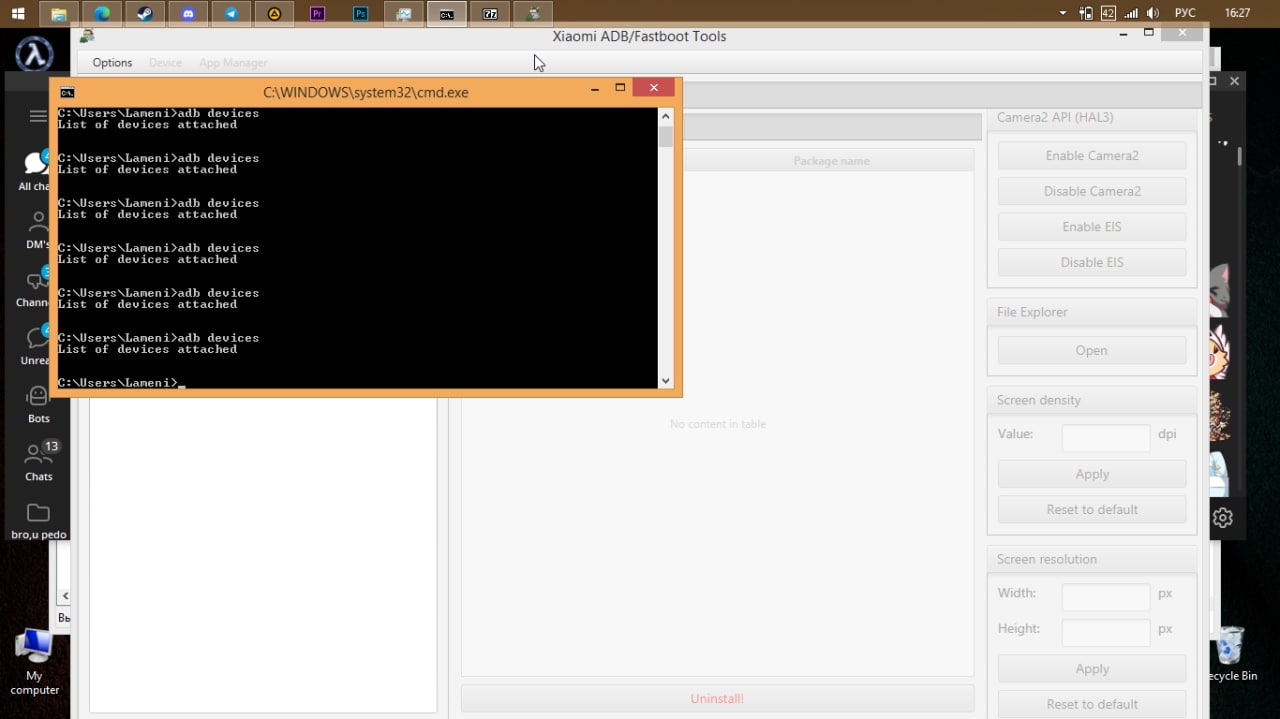Apply the screen resolution values
Screen dimensions: 1280x719
pyautogui.click(x=1092, y=669)
